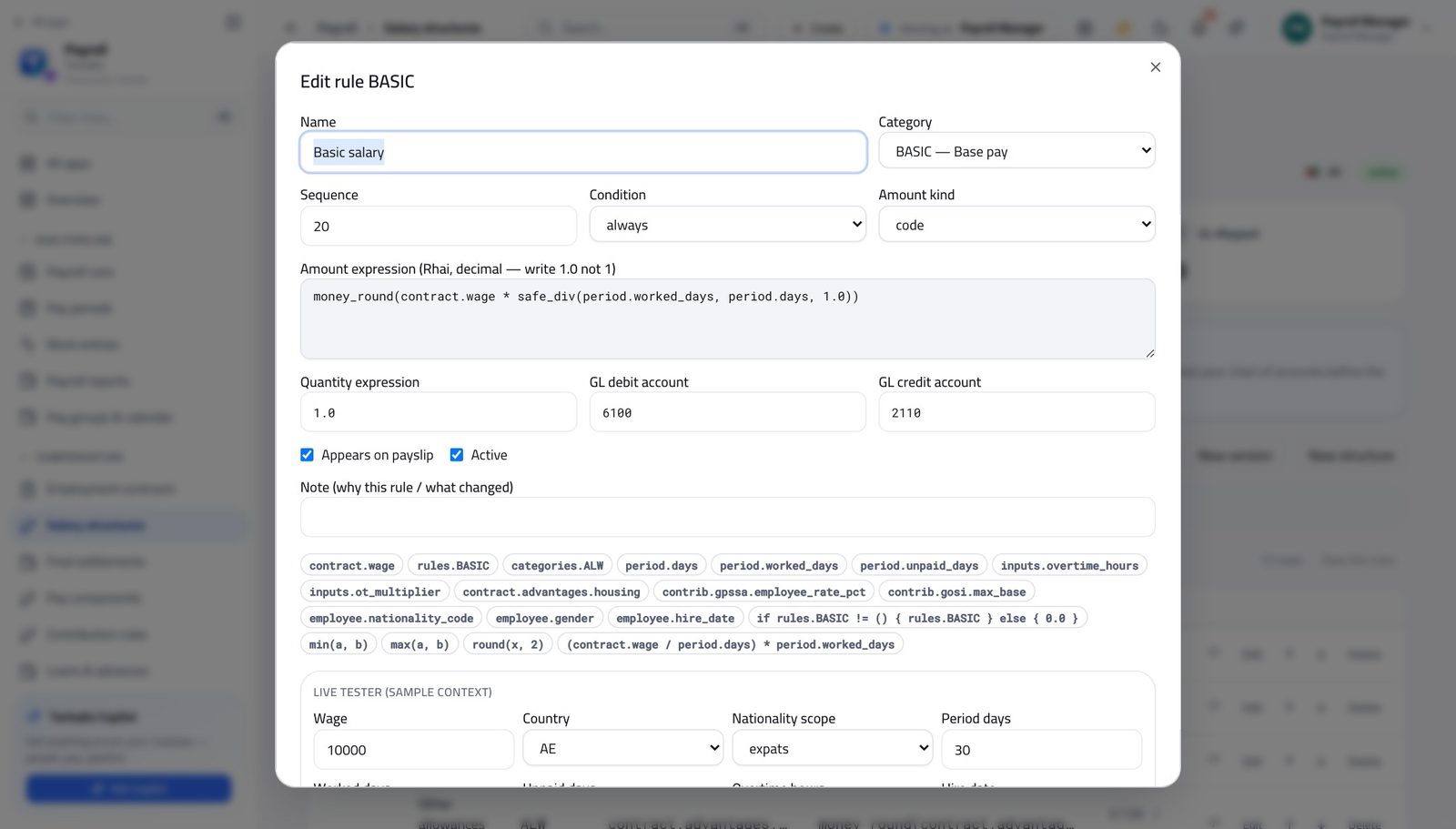Toggle the Active checkbox
Image resolution: width=1456 pixels, height=829 pixels.
click(x=457, y=455)
